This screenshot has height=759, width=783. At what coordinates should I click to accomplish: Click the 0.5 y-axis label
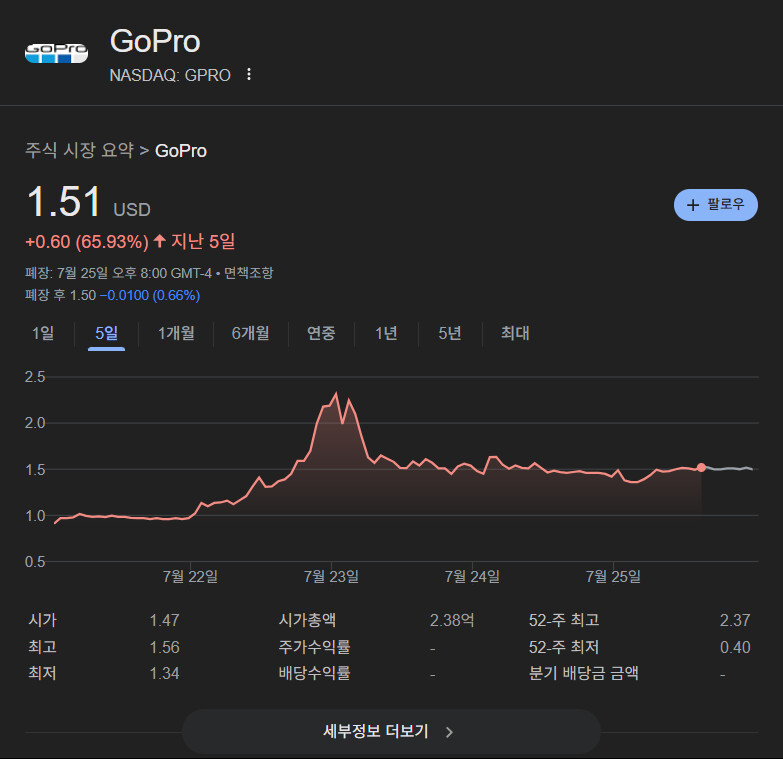(x=35, y=562)
